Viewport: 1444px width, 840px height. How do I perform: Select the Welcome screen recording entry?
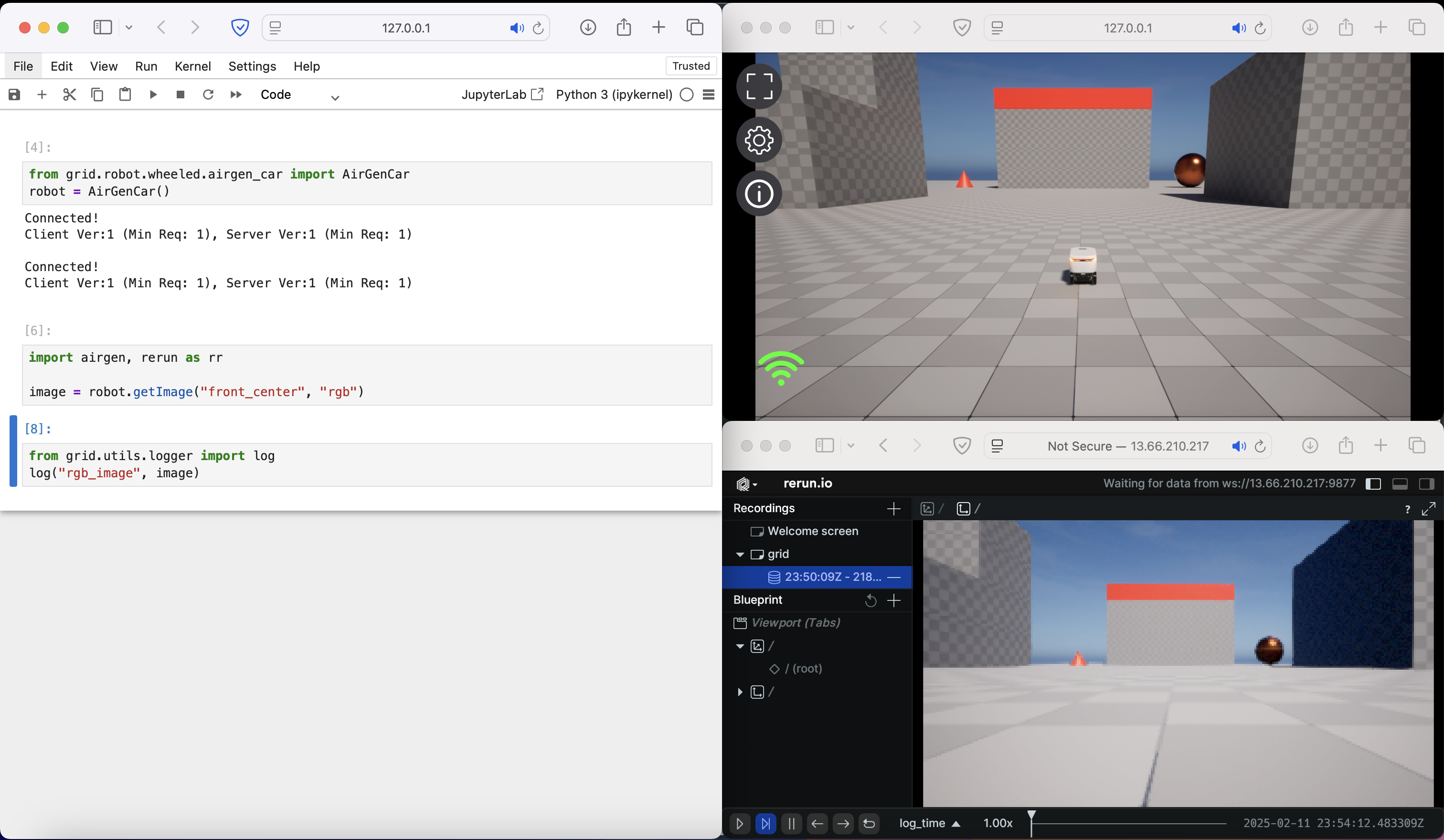tap(812, 531)
